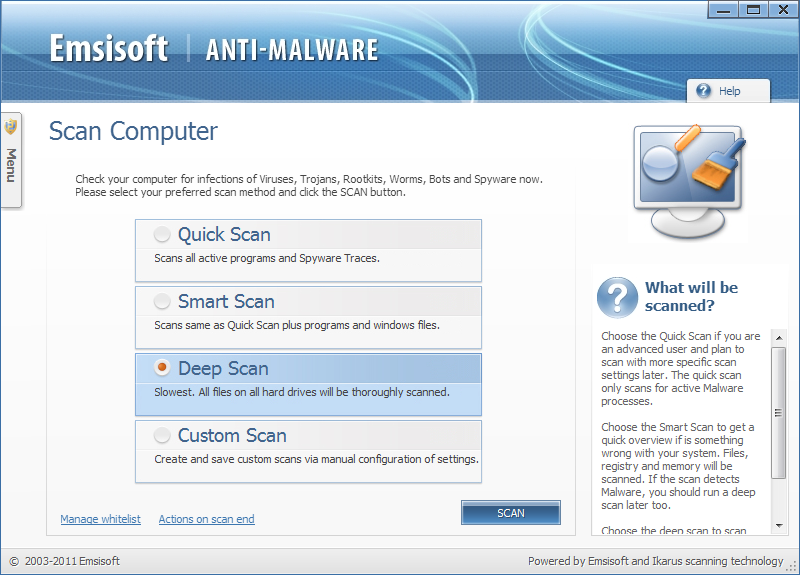This screenshot has height=575, width=800.
Task: Maximize the Emsisoft window
Action: [753, 10]
